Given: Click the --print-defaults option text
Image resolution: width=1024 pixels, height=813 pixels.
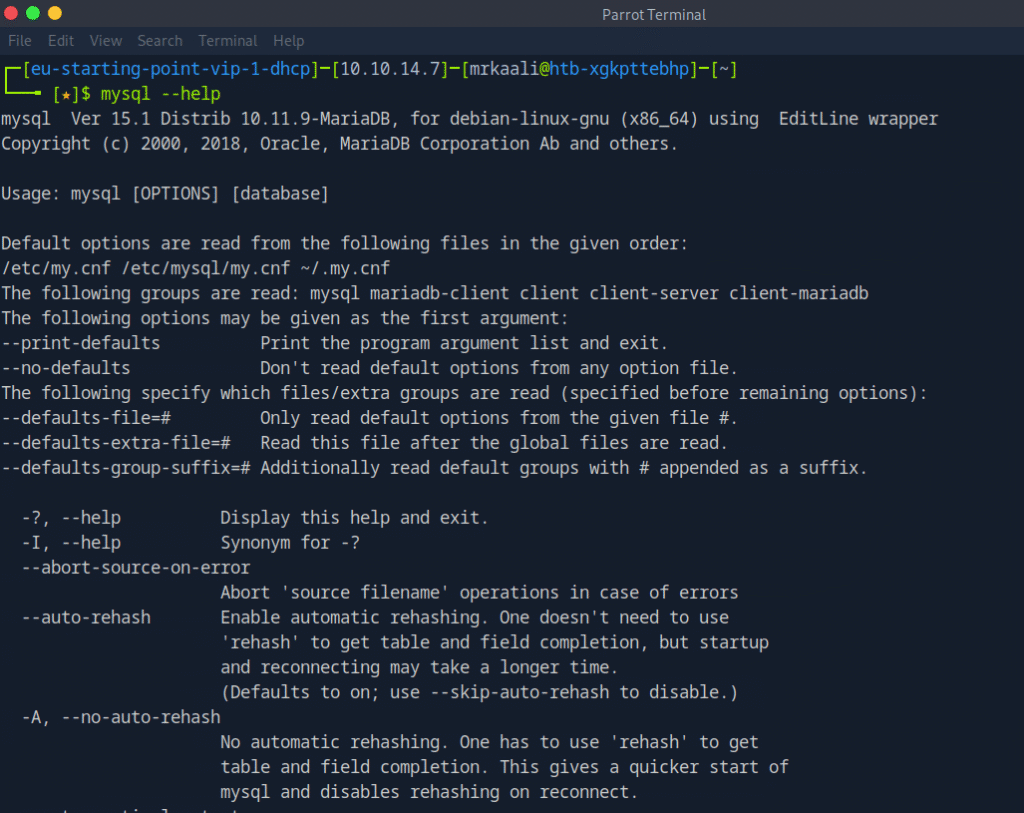Looking at the screenshot, I should pos(81,343).
